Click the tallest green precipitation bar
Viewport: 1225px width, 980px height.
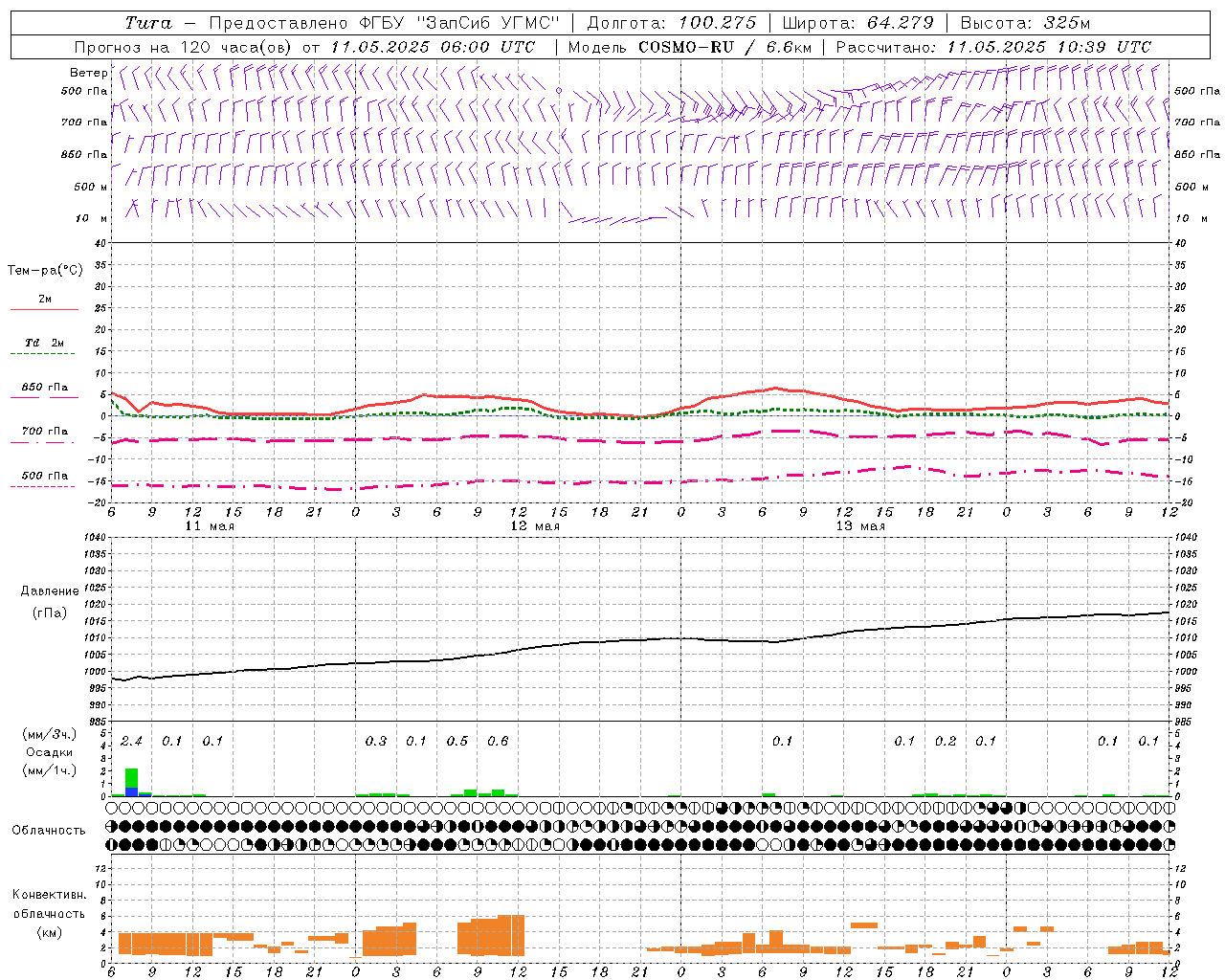coord(131,778)
